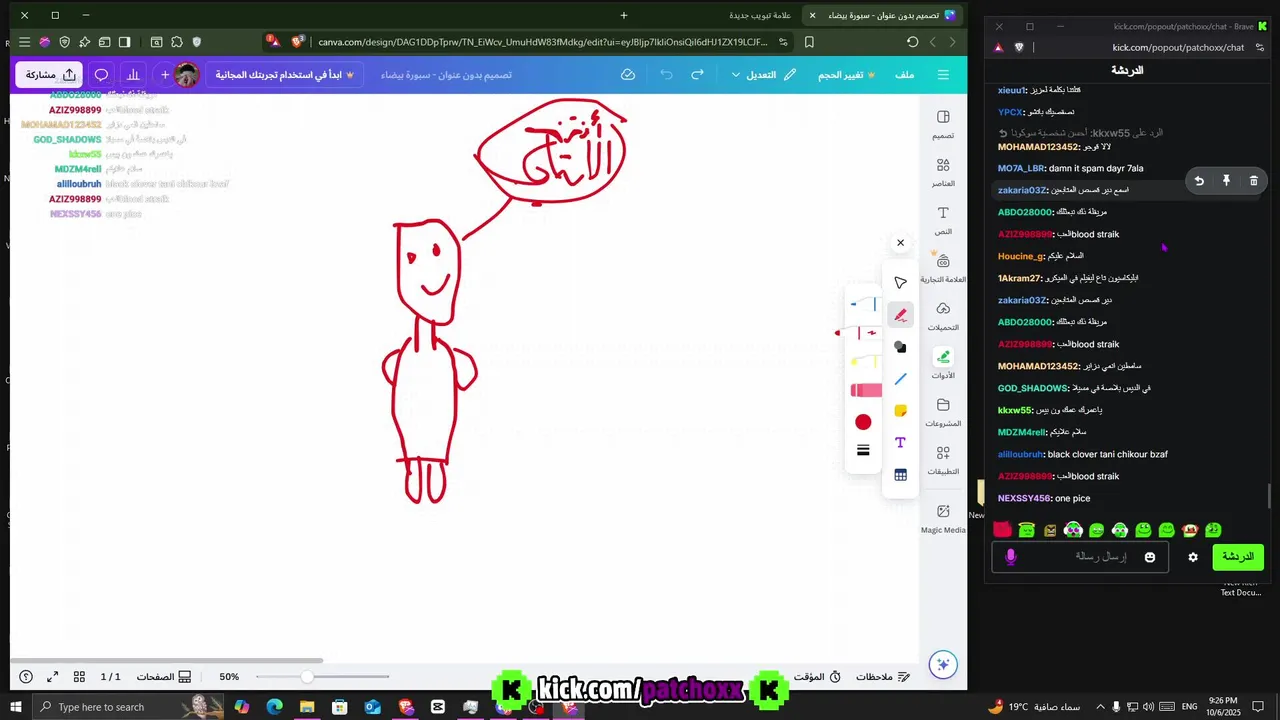
Task: Close the floating drawing toolbar
Action: pyautogui.click(x=900, y=243)
